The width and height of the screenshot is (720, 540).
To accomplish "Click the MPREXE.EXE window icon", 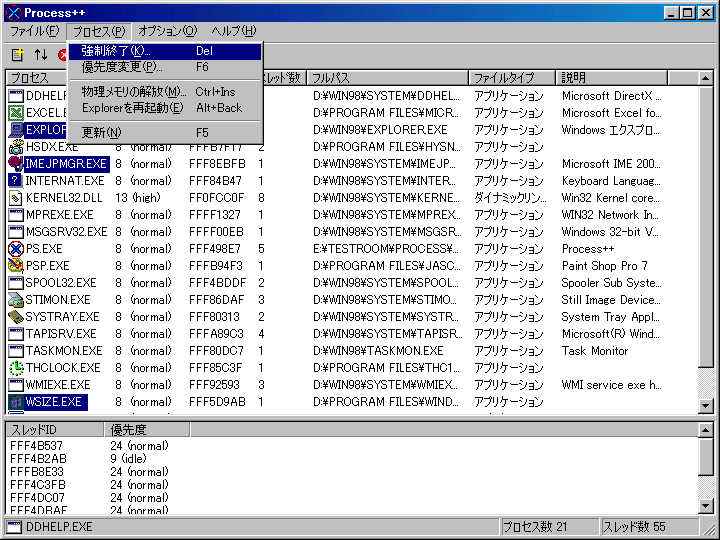I will point(16,214).
